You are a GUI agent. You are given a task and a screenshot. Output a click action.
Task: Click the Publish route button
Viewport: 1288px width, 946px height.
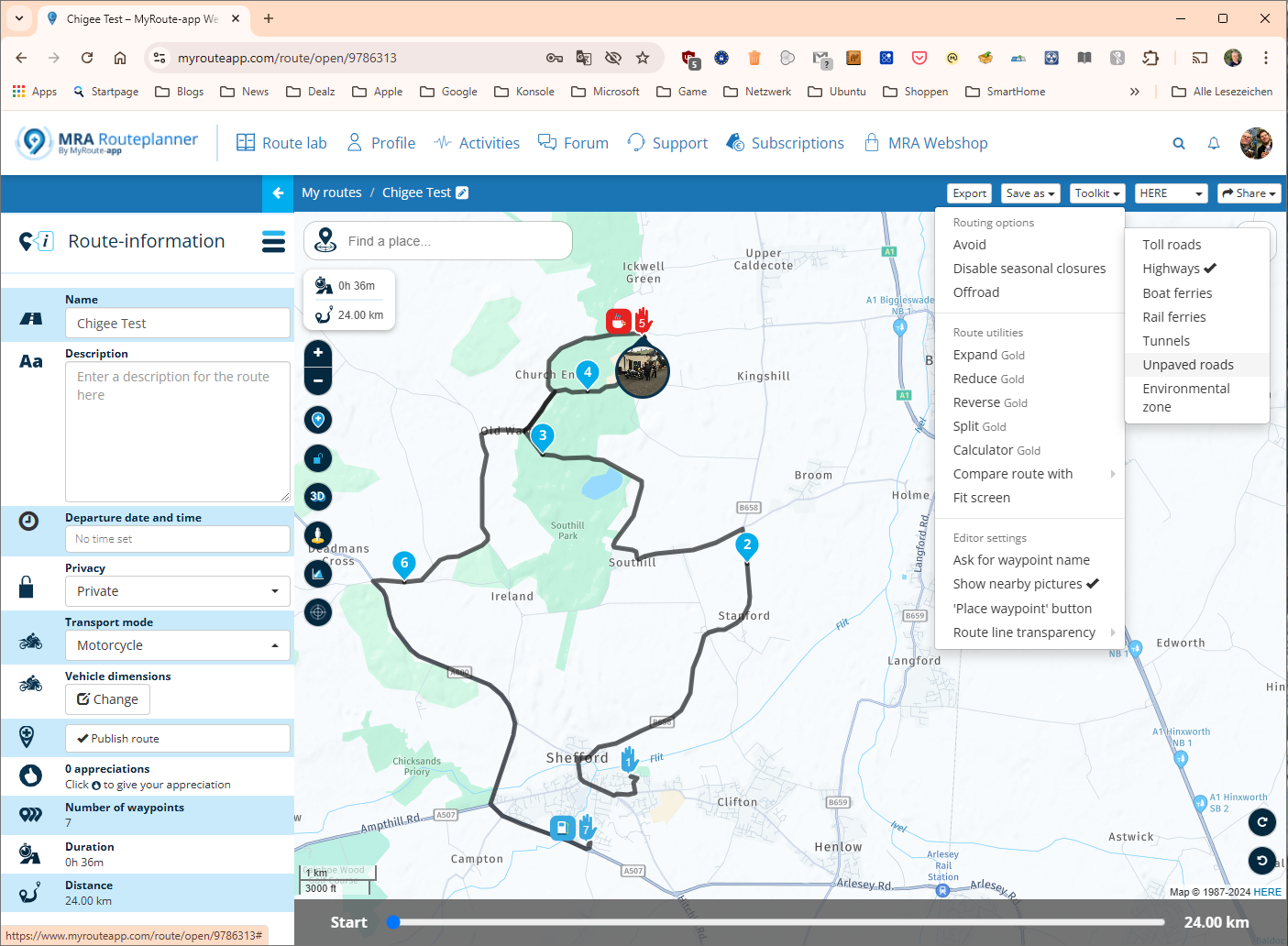[178, 739]
